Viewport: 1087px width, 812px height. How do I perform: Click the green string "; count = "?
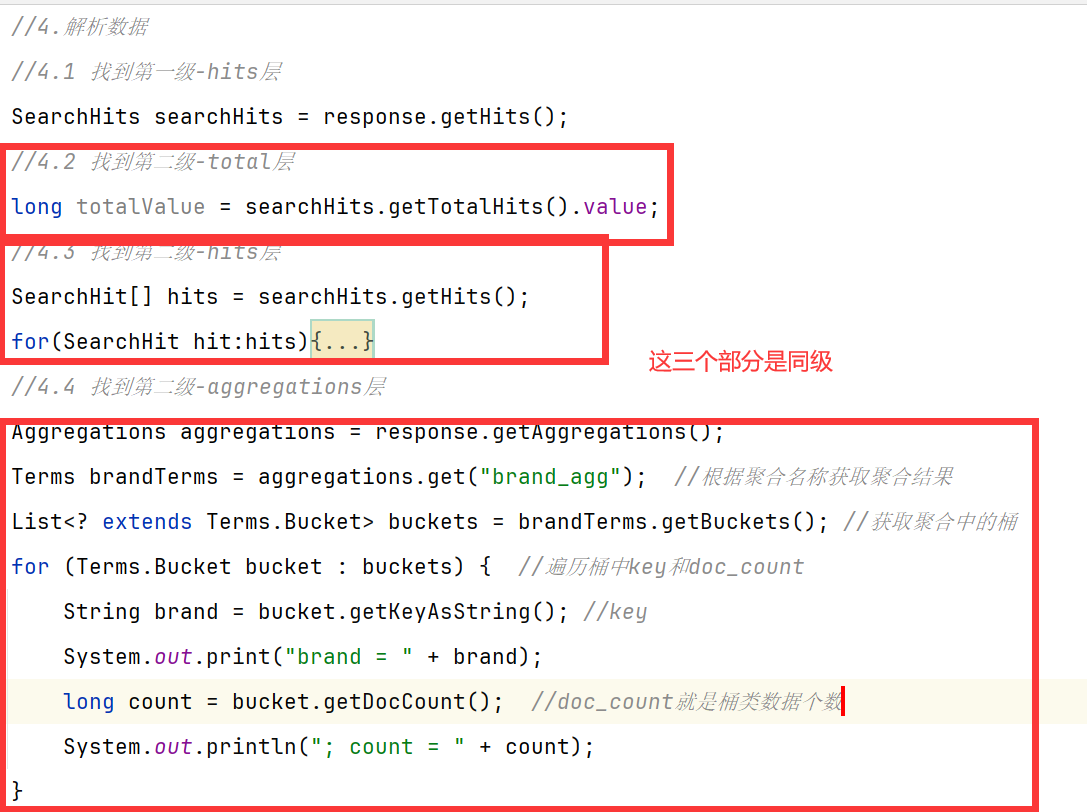[x=388, y=747]
